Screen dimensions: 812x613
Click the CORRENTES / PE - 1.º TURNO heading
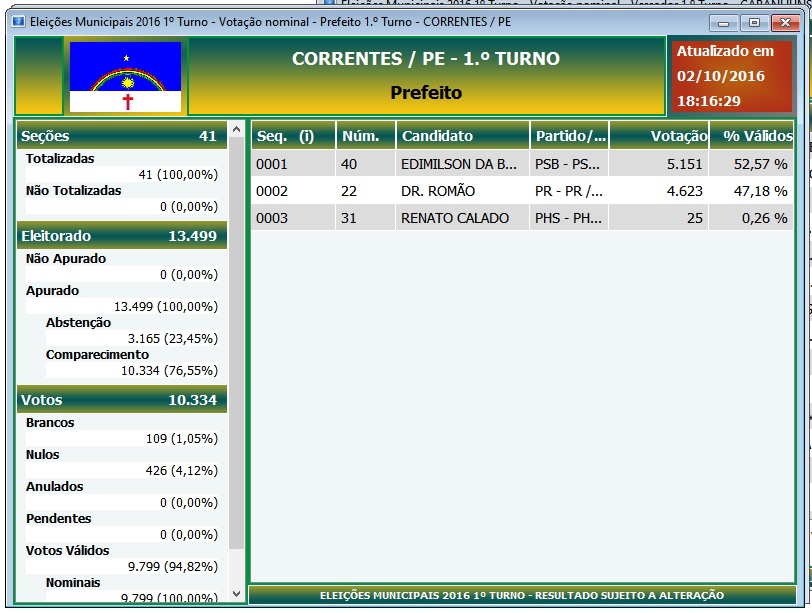pos(426,59)
